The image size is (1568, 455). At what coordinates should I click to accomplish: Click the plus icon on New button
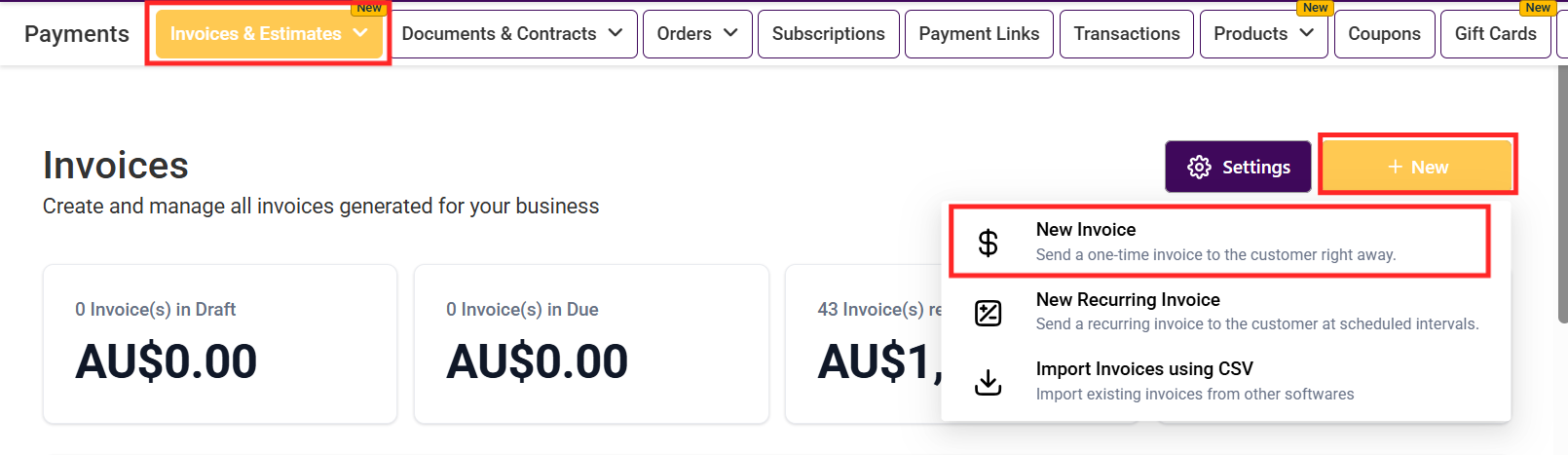click(x=1395, y=168)
